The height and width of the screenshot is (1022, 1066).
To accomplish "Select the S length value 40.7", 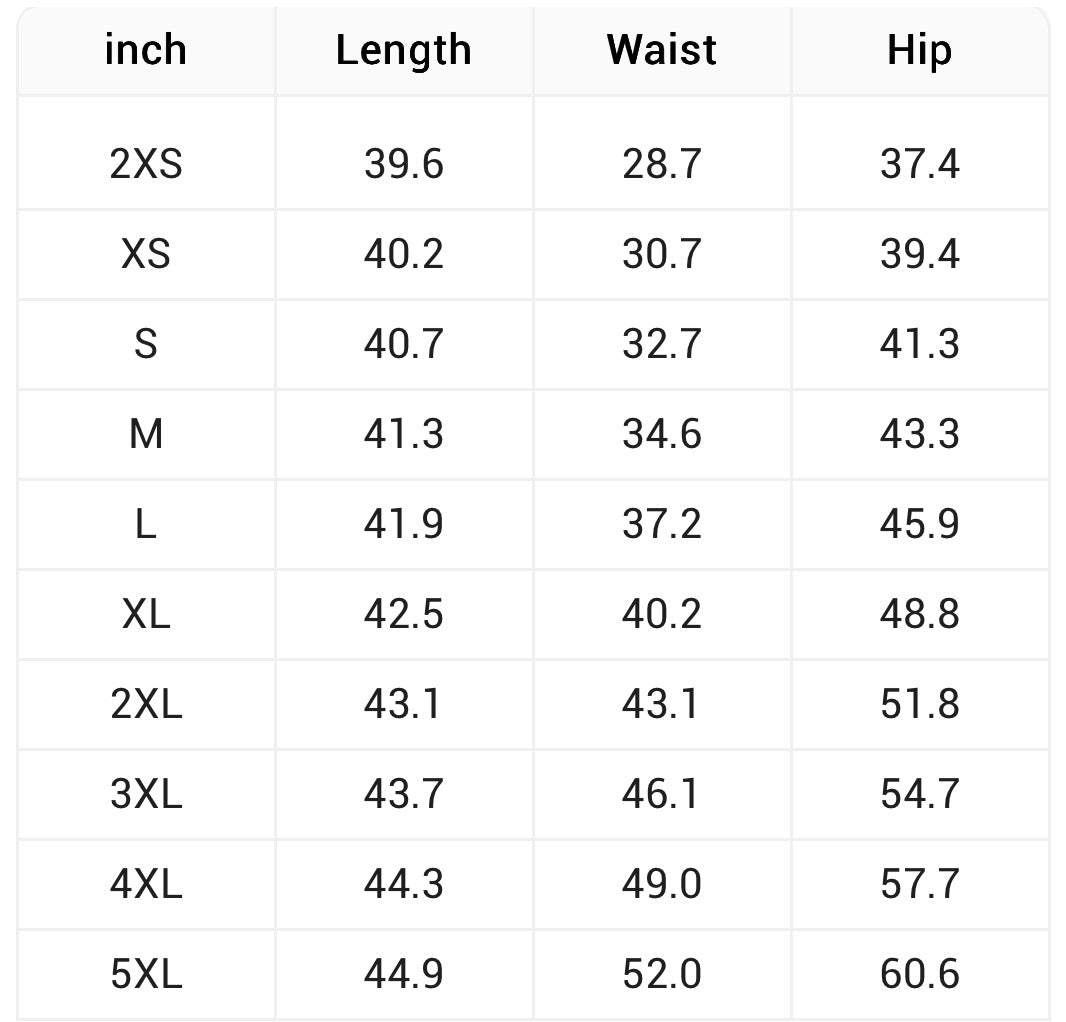I will point(403,344).
